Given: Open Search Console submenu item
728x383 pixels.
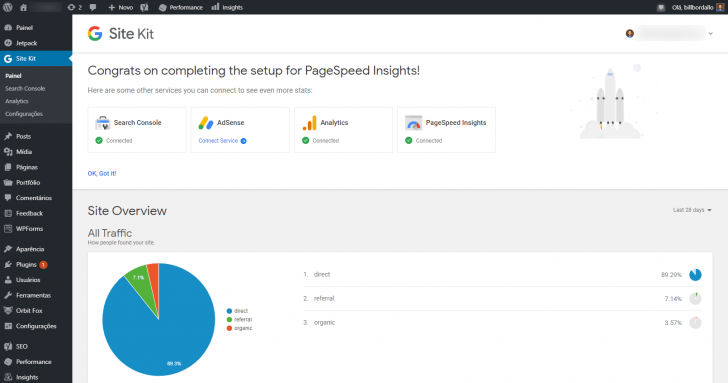Looking at the screenshot, I should tap(25, 88).
